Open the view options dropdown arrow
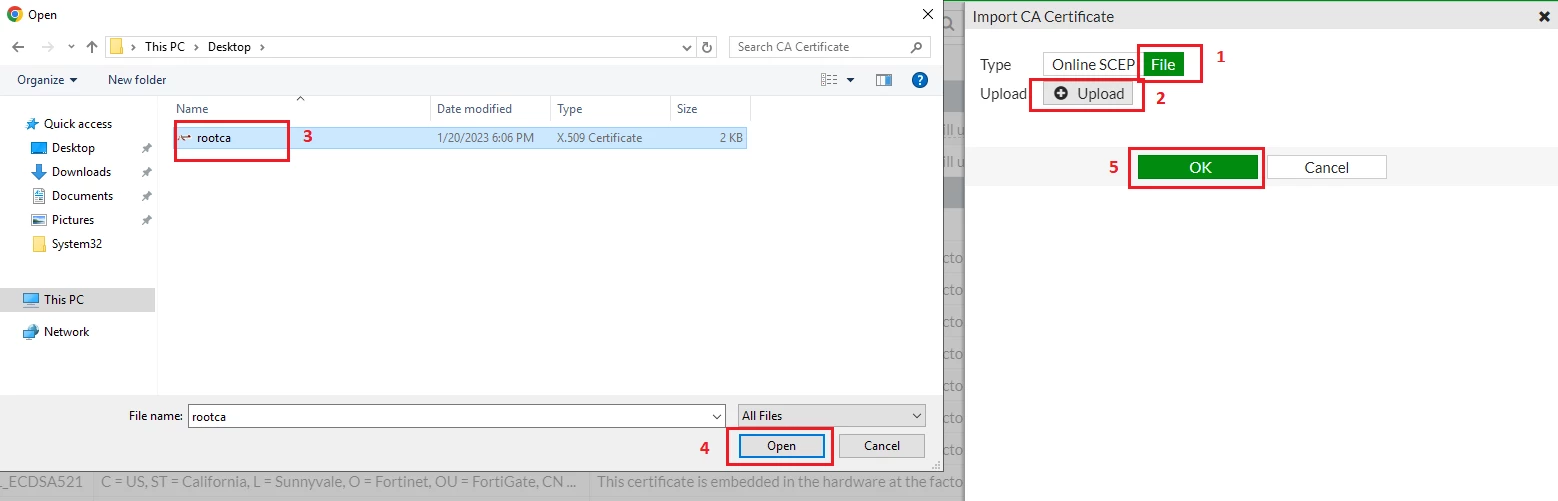This screenshot has width=1558, height=501. [851, 80]
